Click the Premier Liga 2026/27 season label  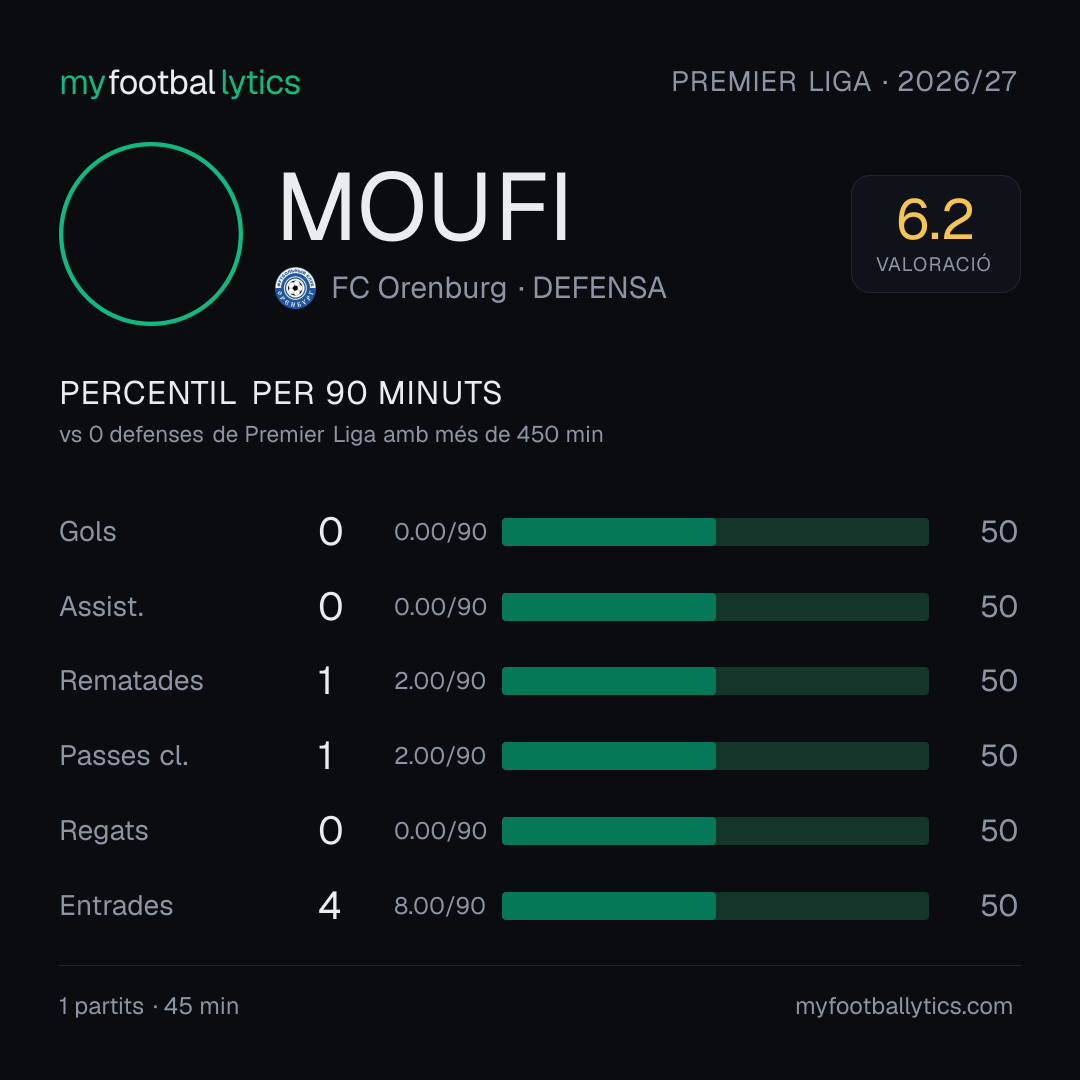844,82
